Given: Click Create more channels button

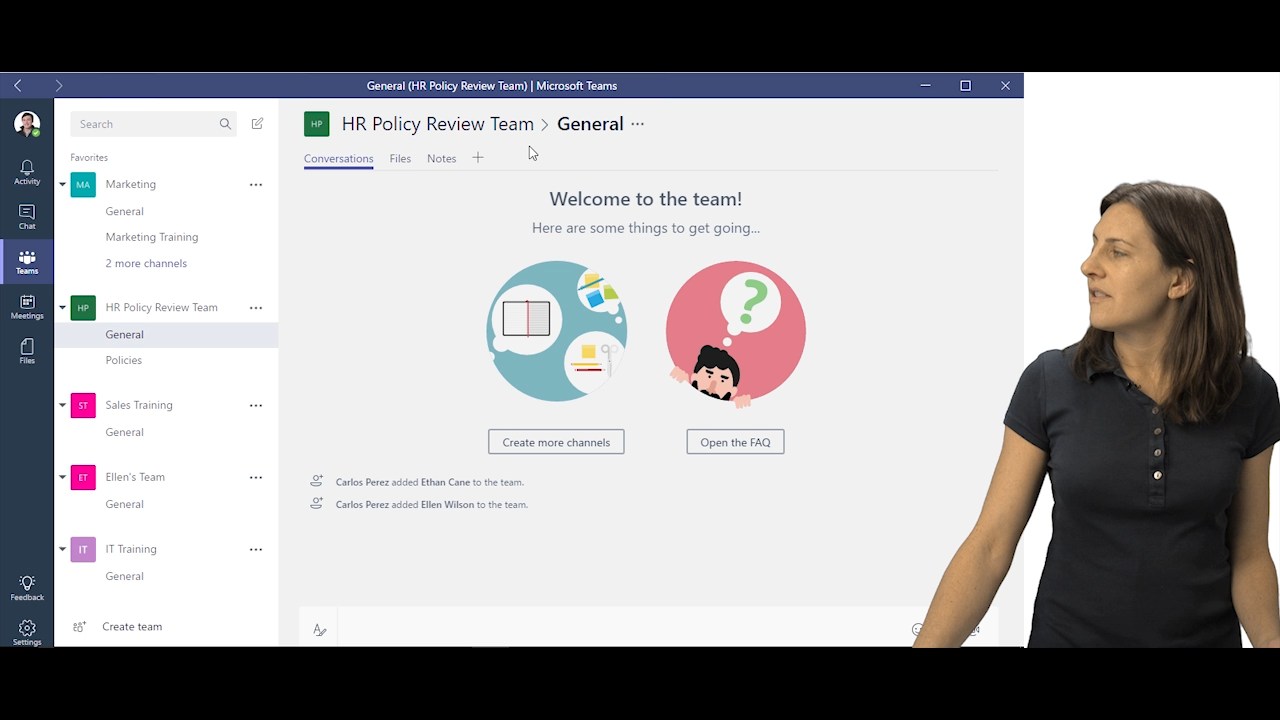Looking at the screenshot, I should pyautogui.click(x=556, y=442).
